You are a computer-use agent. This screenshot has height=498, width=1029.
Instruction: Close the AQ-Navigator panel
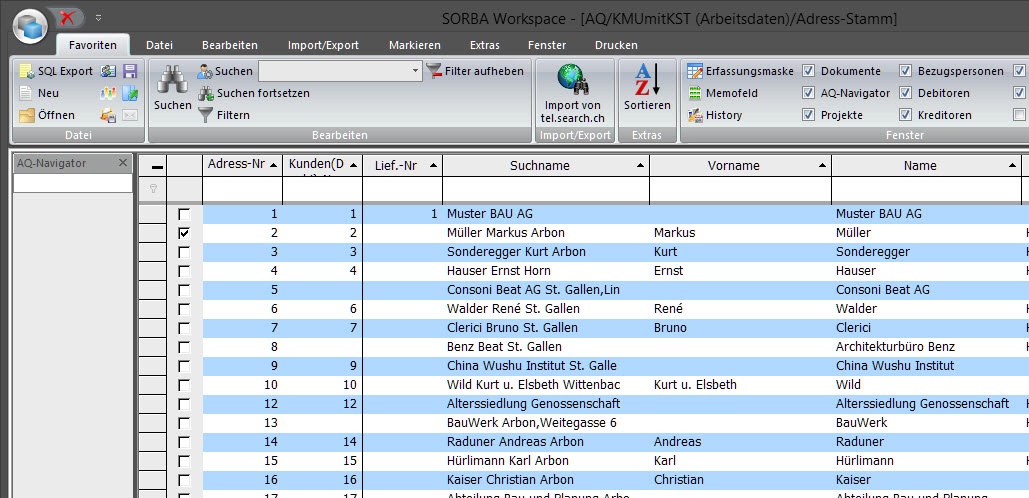(123, 163)
